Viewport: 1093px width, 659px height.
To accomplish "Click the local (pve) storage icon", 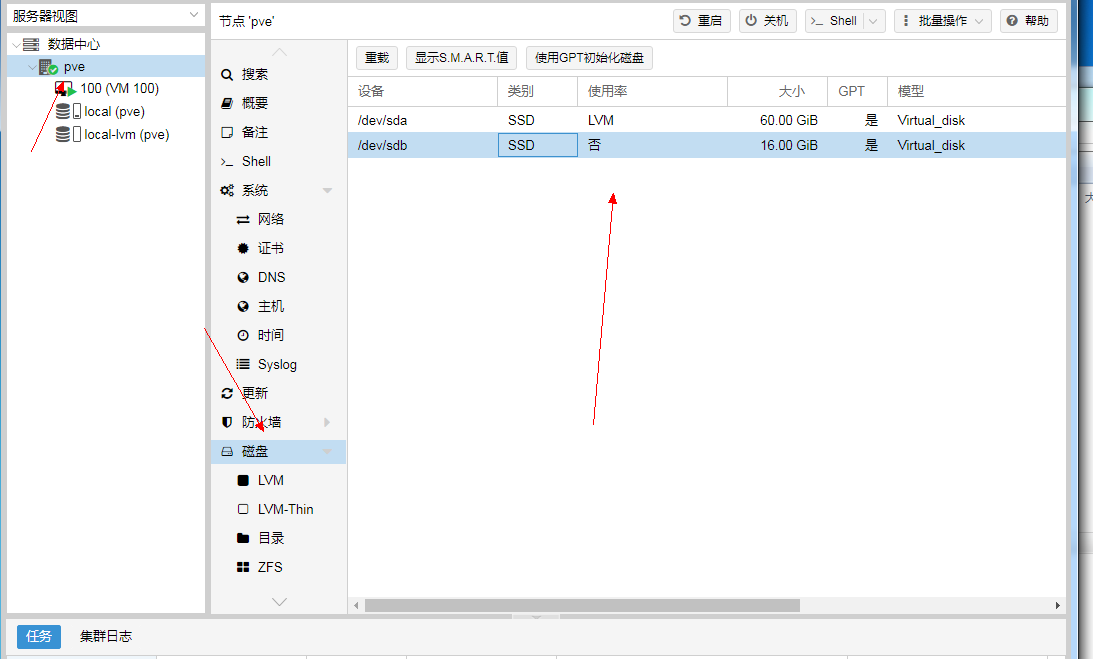I will (68, 112).
